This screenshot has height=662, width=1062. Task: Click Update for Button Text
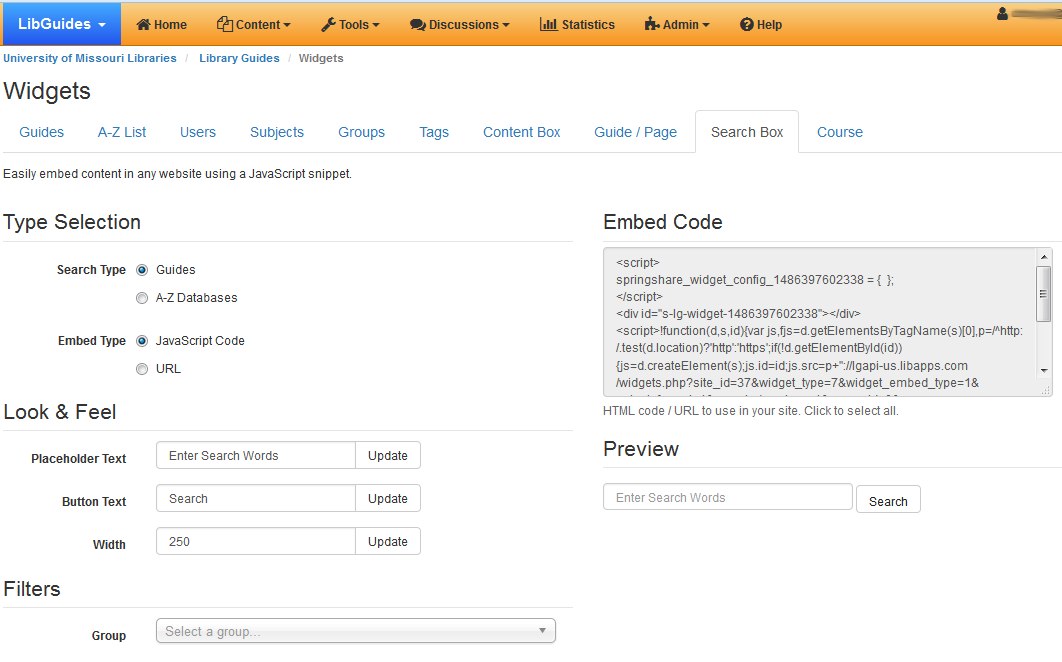click(x=387, y=499)
